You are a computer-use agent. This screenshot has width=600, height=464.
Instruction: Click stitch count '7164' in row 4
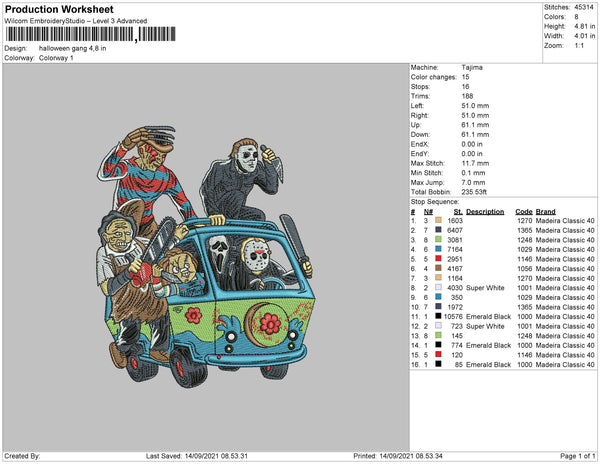[455, 249]
